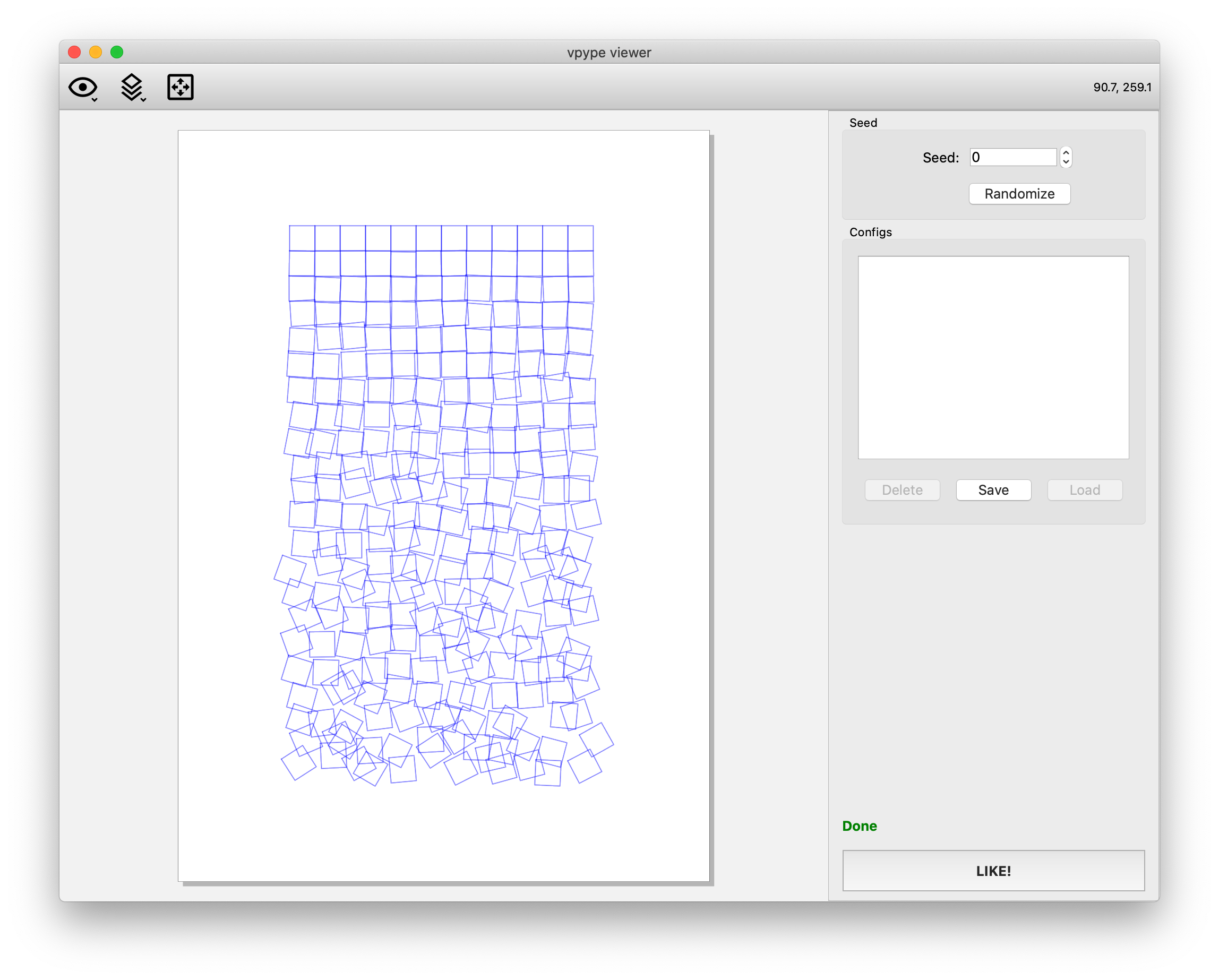Click the fit-to-viewport icon
The height and width of the screenshot is (980, 1219).
(x=181, y=87)
